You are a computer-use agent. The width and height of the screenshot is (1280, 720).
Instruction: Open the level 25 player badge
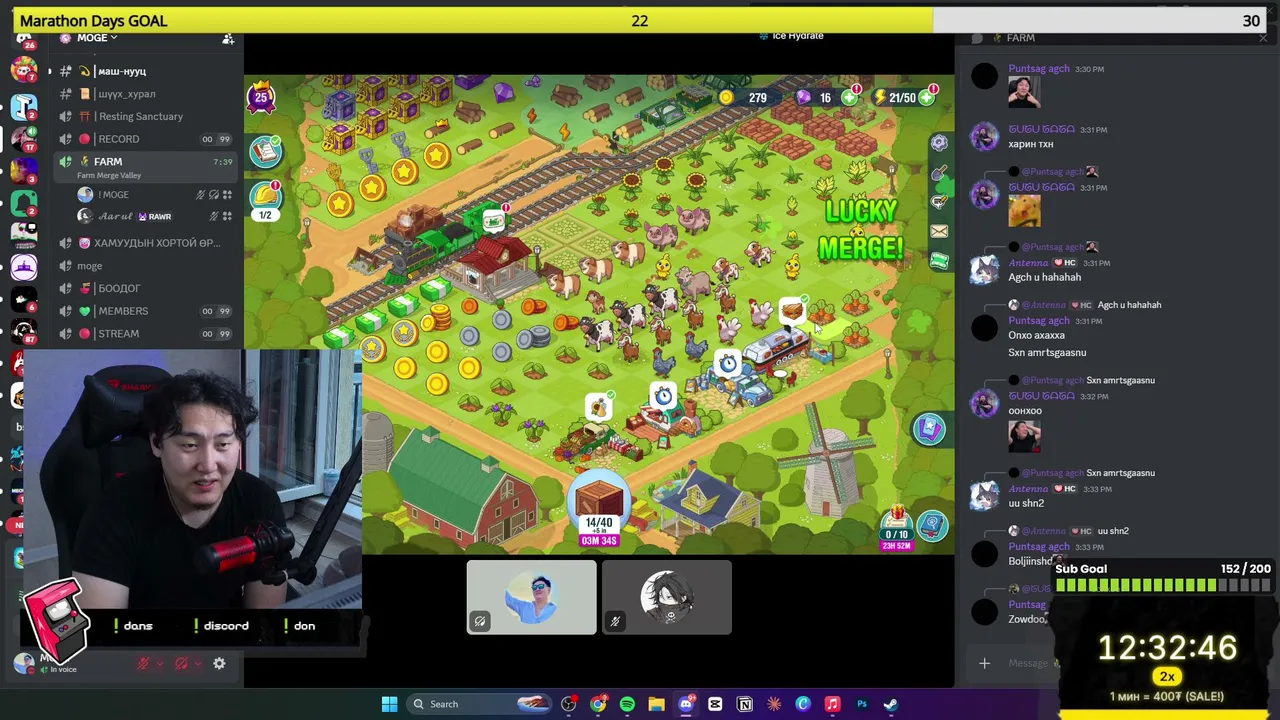261,97
